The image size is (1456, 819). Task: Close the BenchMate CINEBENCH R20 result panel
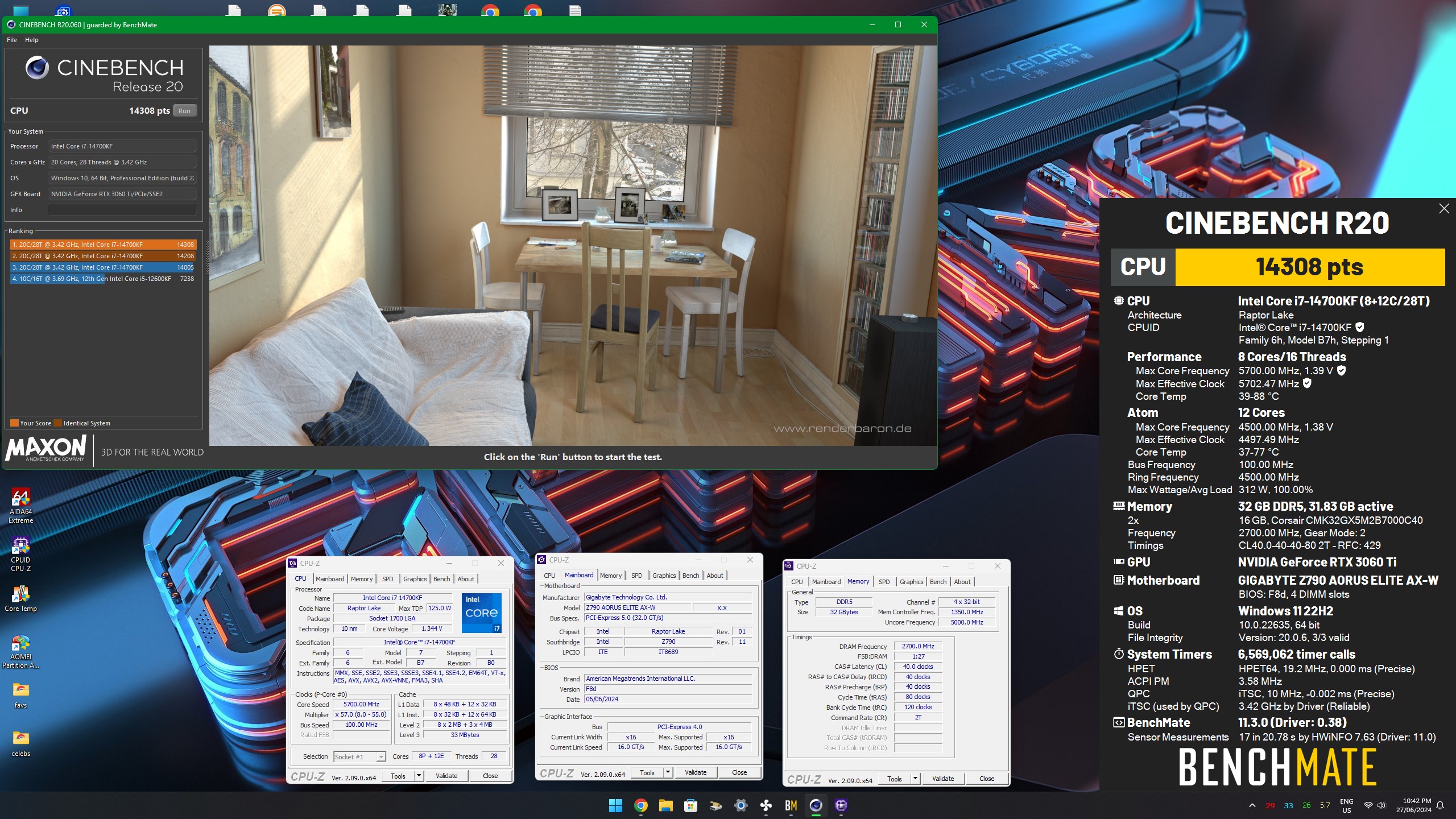click(1443, 208)
